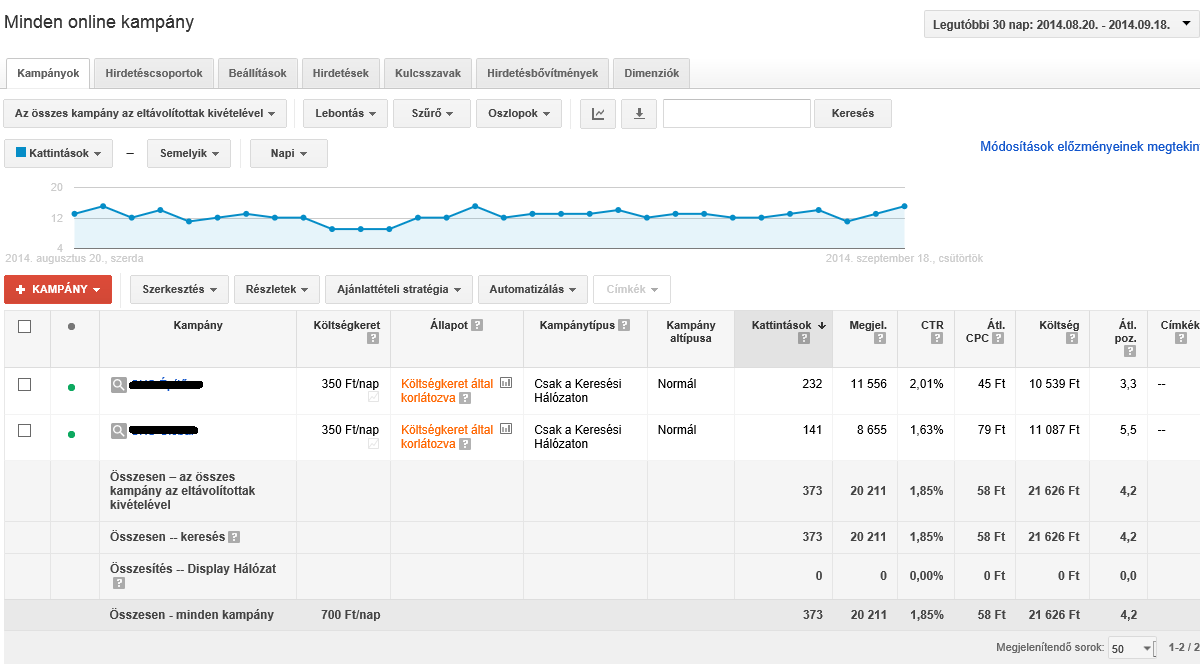
Task: Open help icon under Összesítés -- Display Hálózat
Action: [118, 583]
